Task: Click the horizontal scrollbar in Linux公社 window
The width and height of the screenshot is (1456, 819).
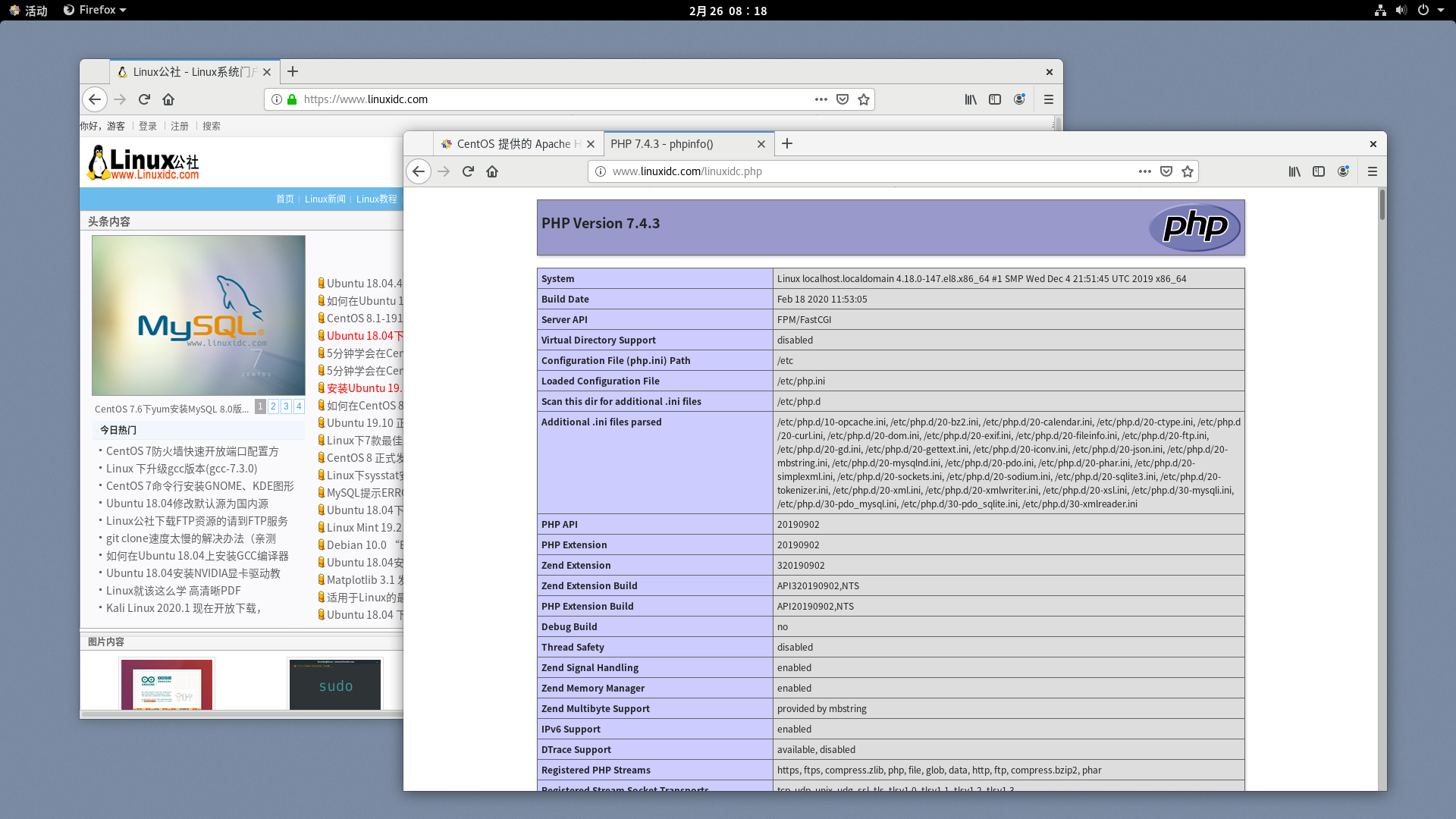Action: point(243,714)
